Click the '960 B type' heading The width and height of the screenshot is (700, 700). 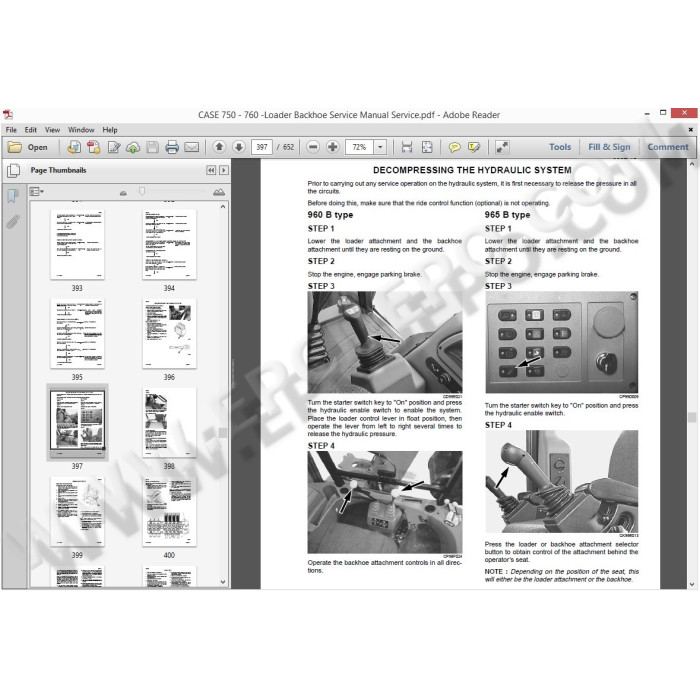pyautogui.click(x=330, y=215)
